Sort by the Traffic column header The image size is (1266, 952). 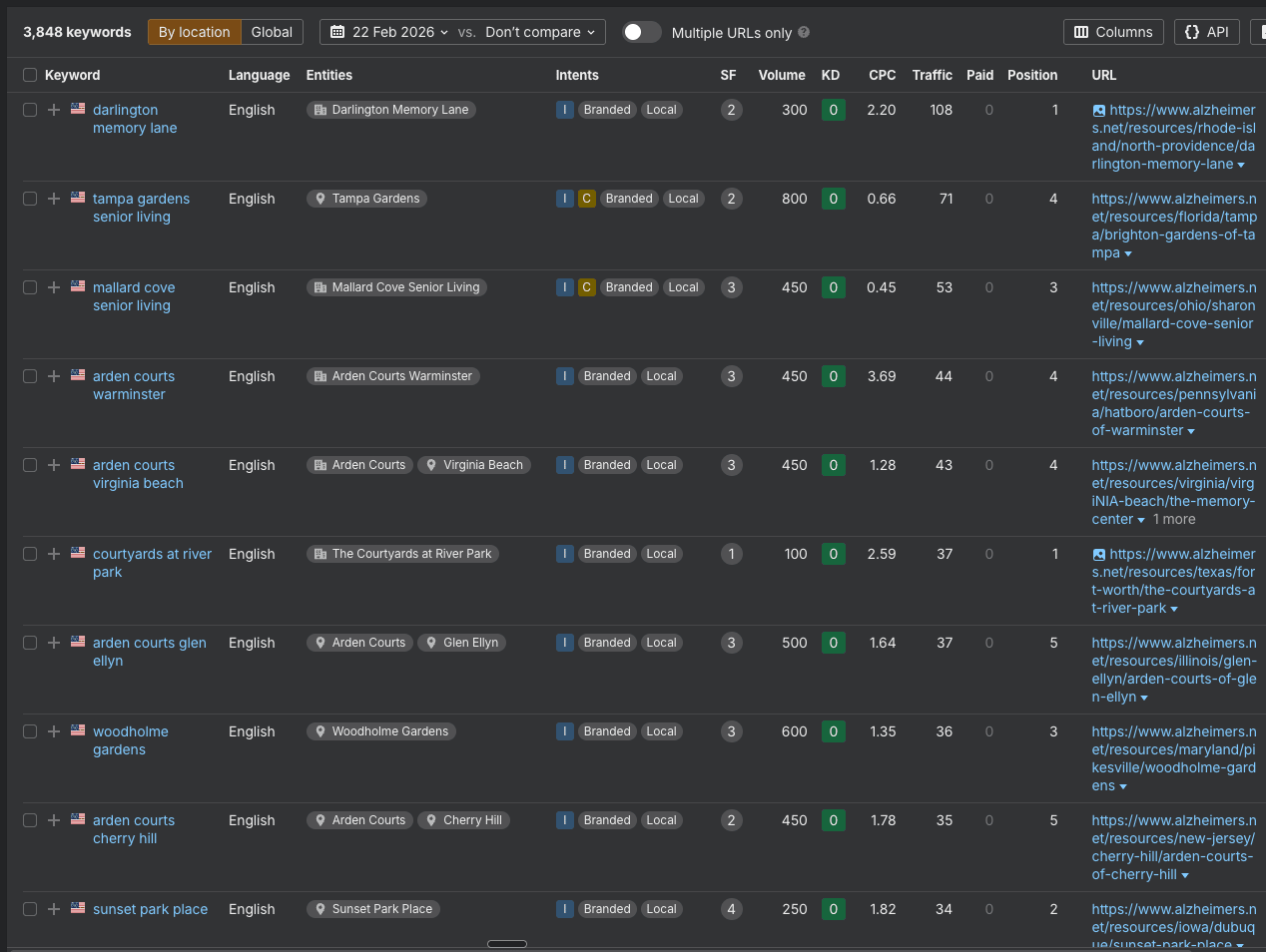pyautogui.click(x=932, y=75)
